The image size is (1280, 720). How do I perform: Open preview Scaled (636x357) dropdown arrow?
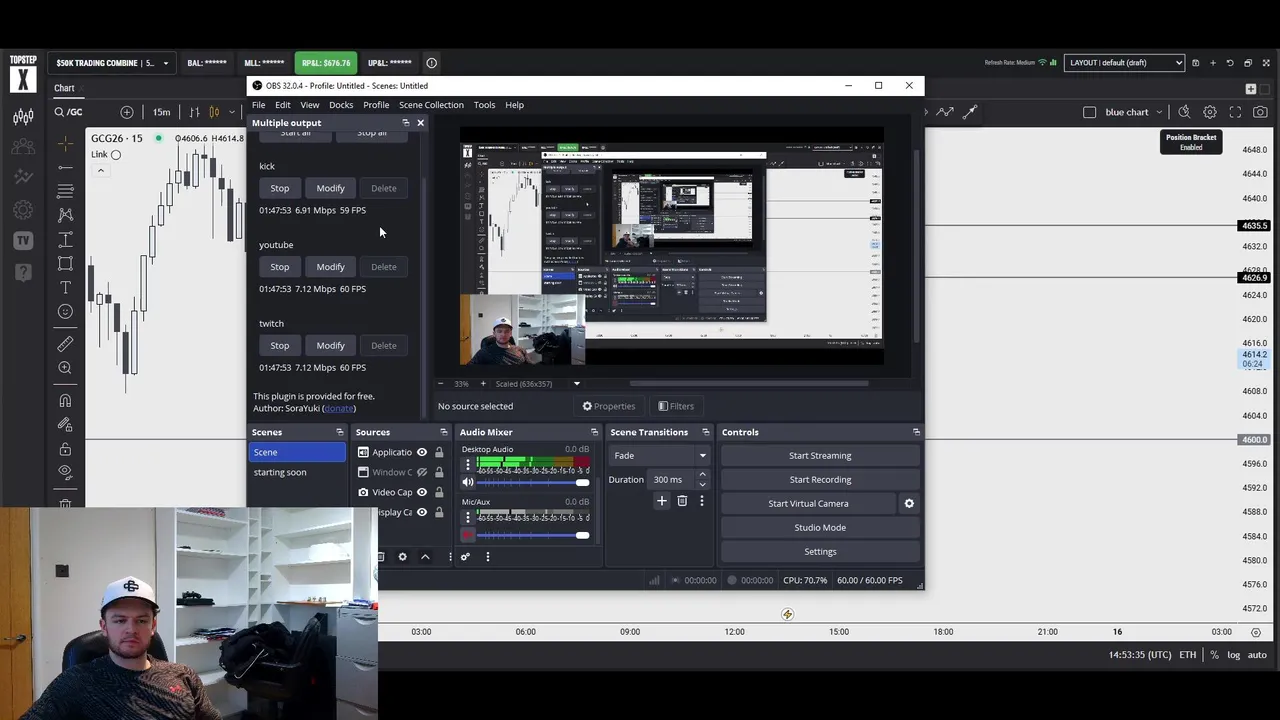point(576,384)
